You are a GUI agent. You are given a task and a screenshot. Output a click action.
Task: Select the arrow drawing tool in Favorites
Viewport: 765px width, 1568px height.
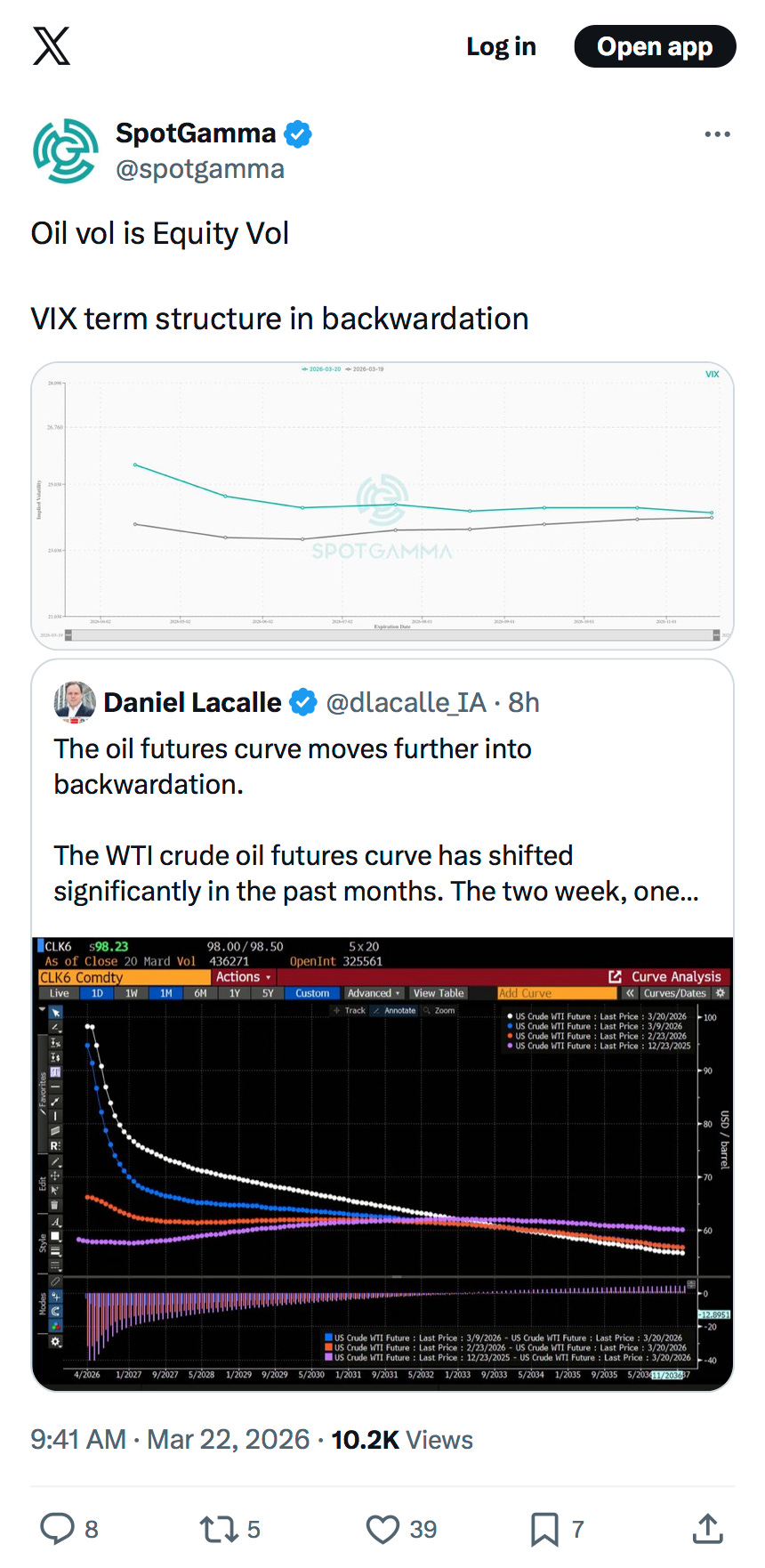click(54, 1102)
